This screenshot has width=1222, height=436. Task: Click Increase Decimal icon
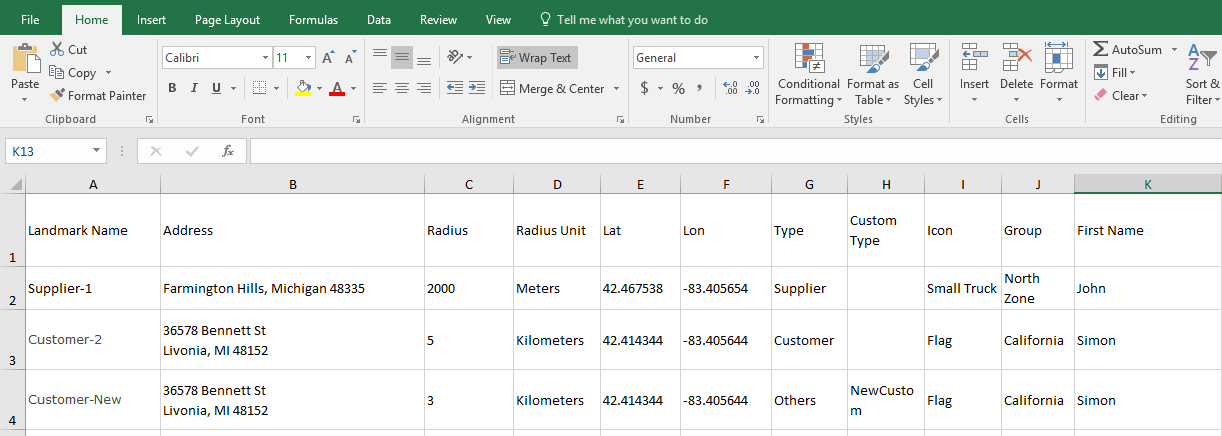tap(730, 88)
